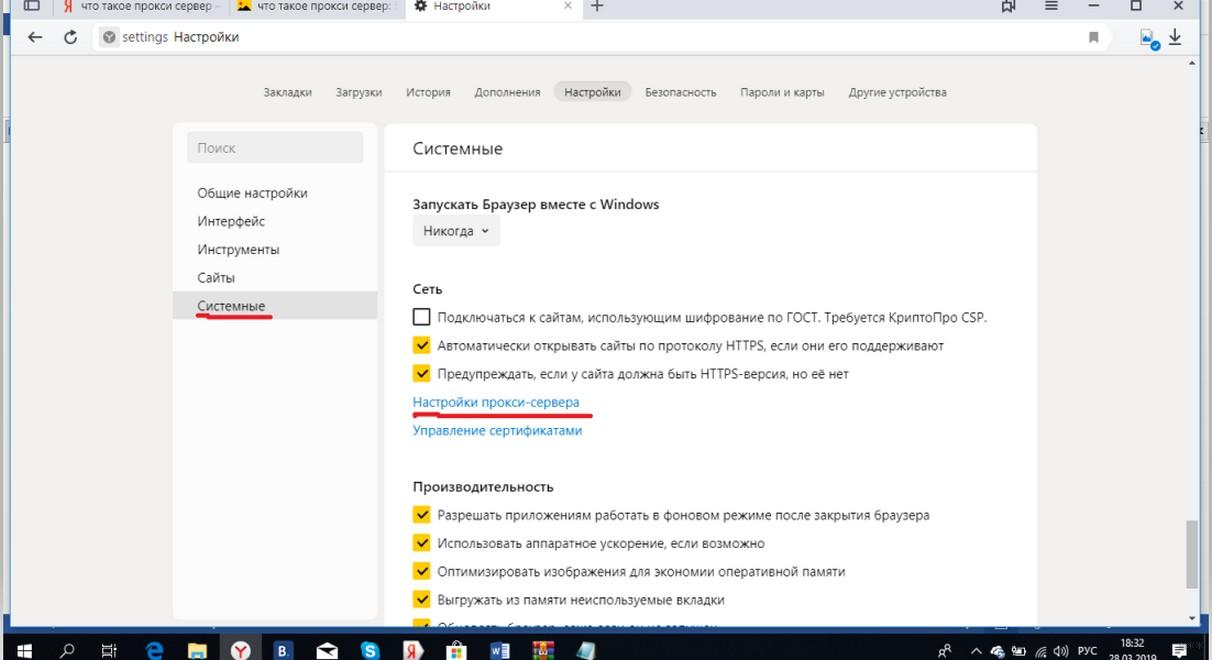Open the notification center icon
Image resolution: width=1212 pixels, height=660 pixels.
pyautogui.click(x=1179, y=651)
